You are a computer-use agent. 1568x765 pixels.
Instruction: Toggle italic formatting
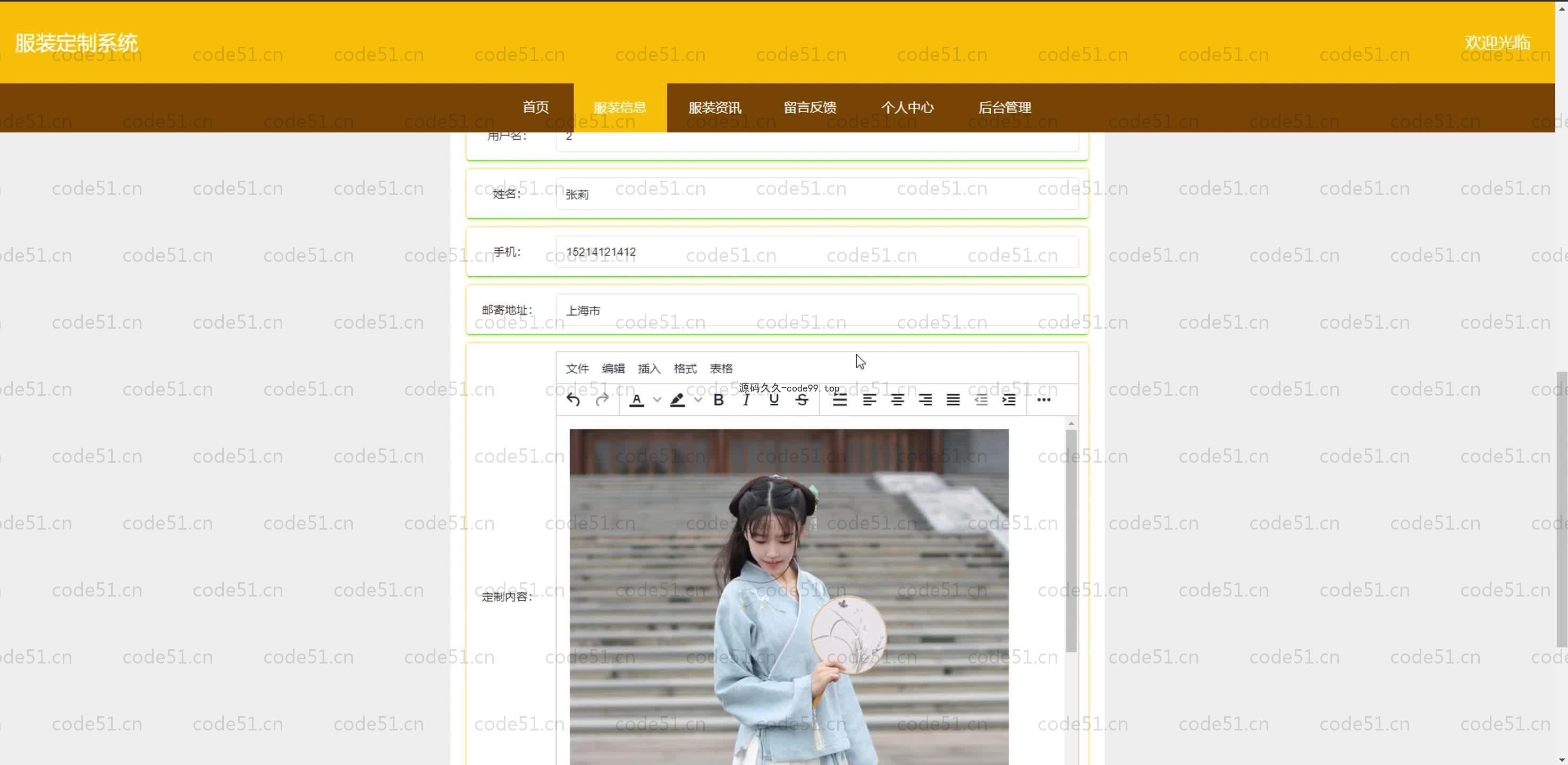pos(746,400)
